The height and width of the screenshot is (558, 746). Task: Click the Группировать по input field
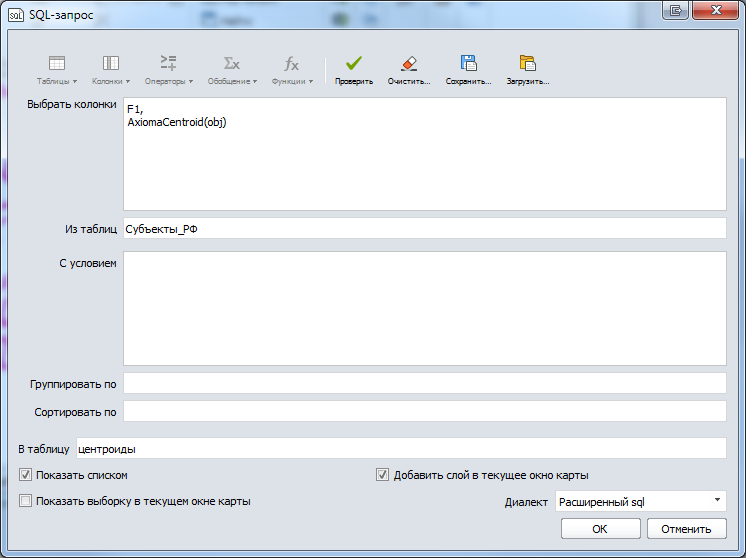pyautogui.click(x=424, y=384)
